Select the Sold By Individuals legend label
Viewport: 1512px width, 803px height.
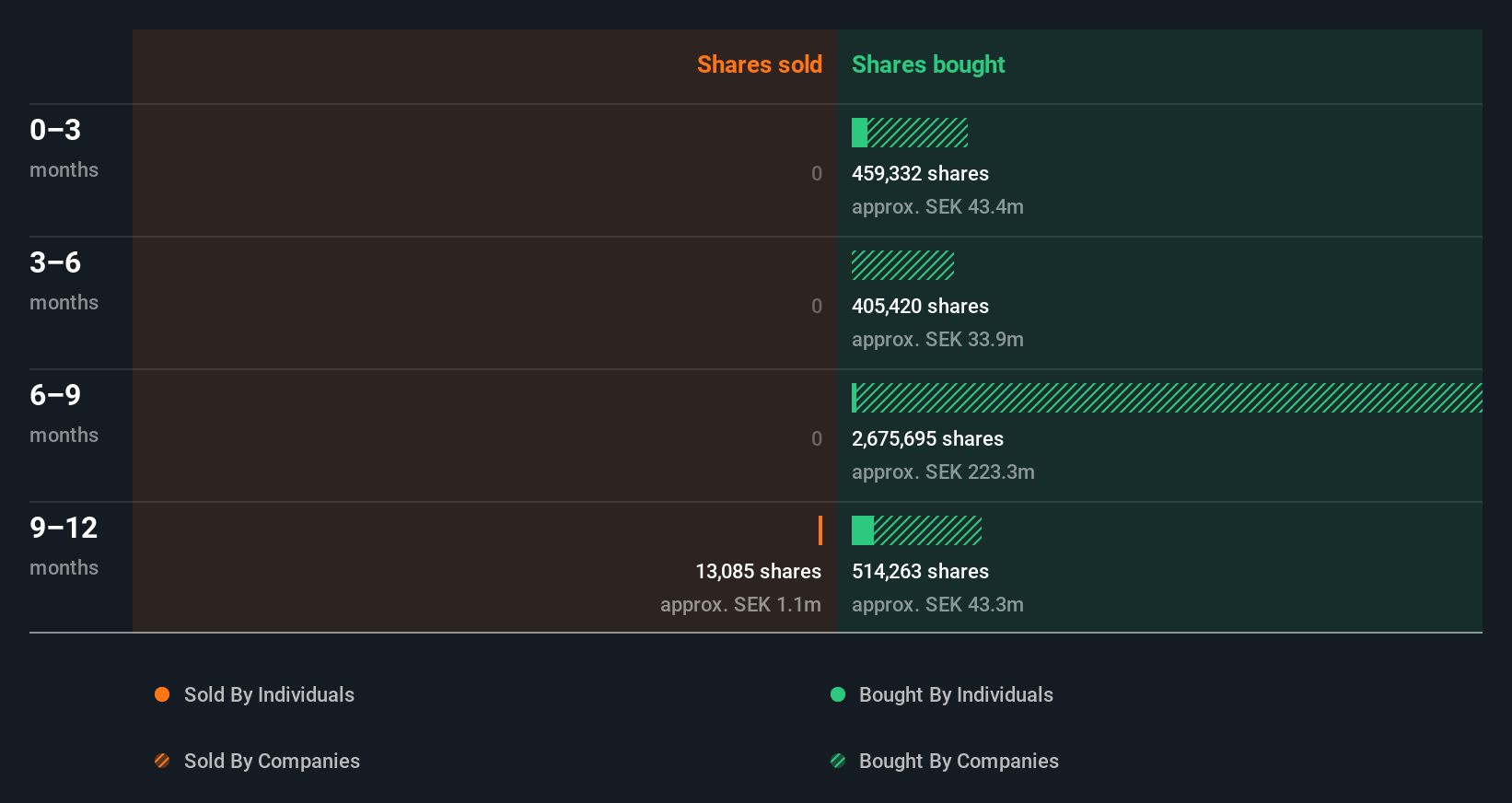[269, 695]
